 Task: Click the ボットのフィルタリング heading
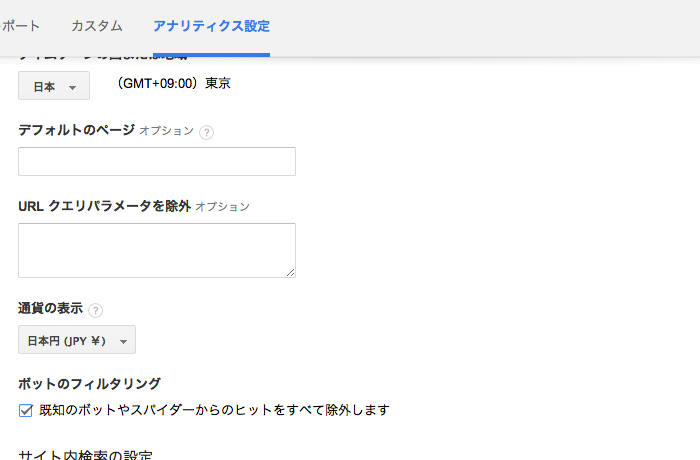89,383
